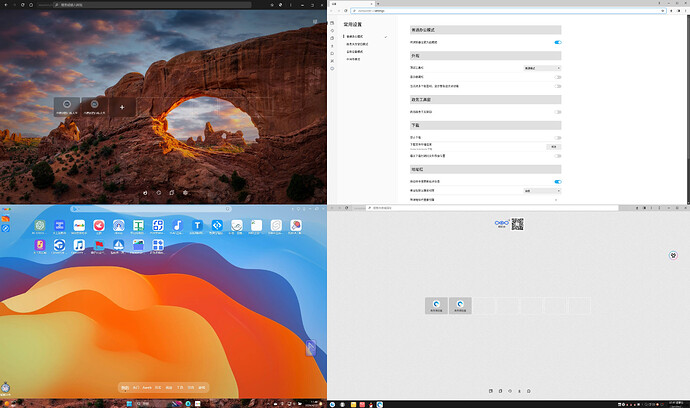The width and height of the screenshot is (690, 408).
Task: Open first shortcut tile on the gray page
Action: (436, 305)
